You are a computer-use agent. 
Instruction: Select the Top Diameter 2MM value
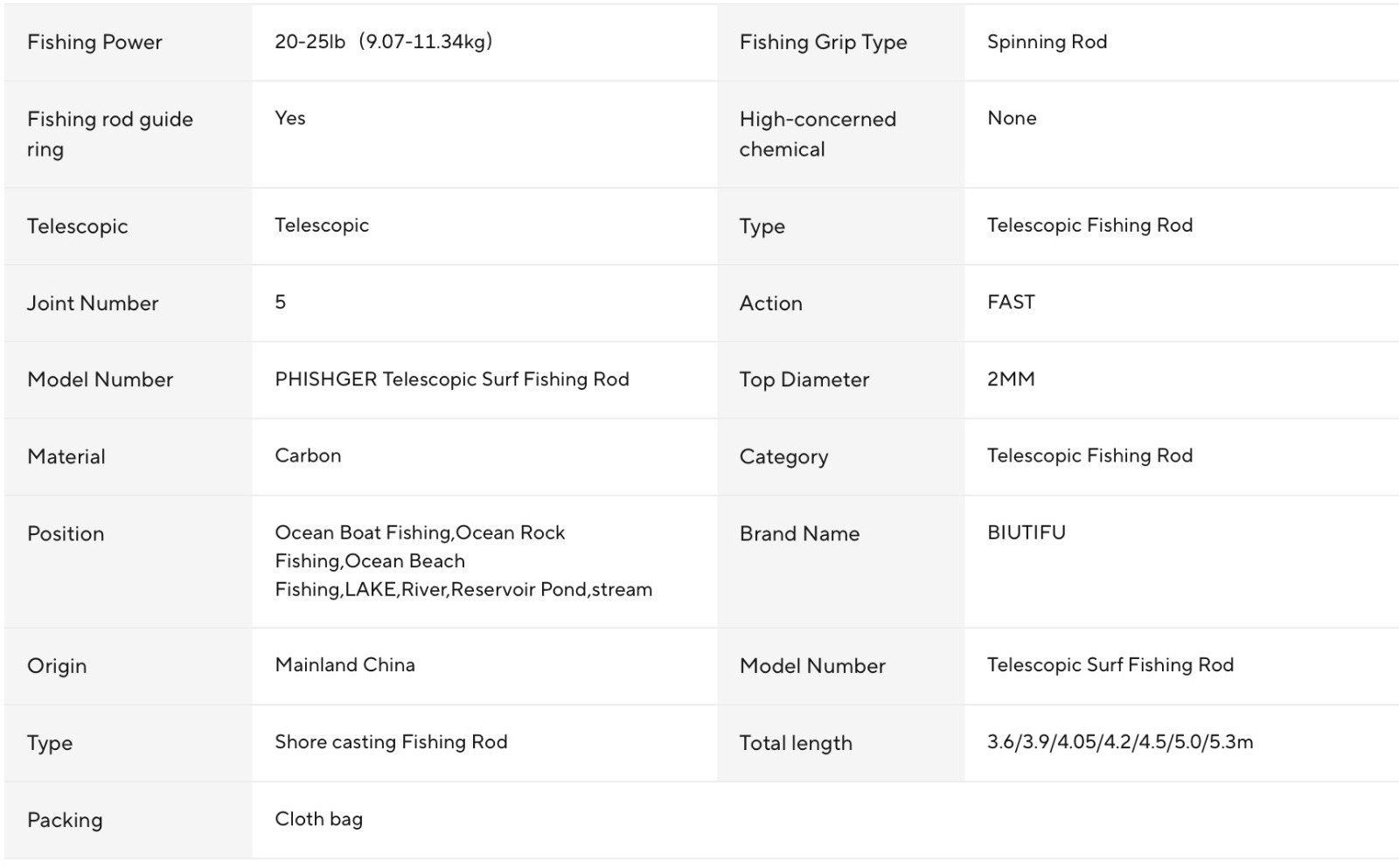click(x=1011, y=379)
